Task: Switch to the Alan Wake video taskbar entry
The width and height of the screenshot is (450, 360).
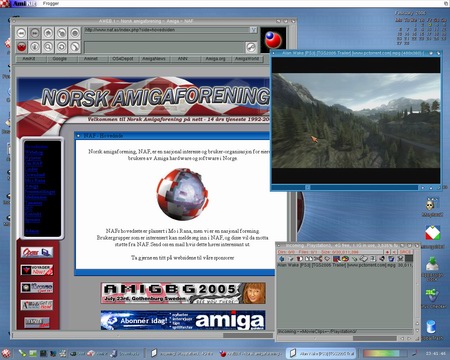Action: point(321,353)
